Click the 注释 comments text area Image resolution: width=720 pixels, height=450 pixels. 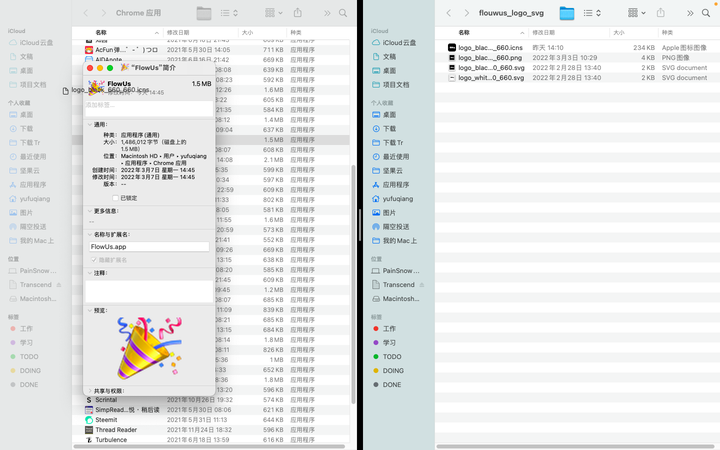[x=149, y=291]
